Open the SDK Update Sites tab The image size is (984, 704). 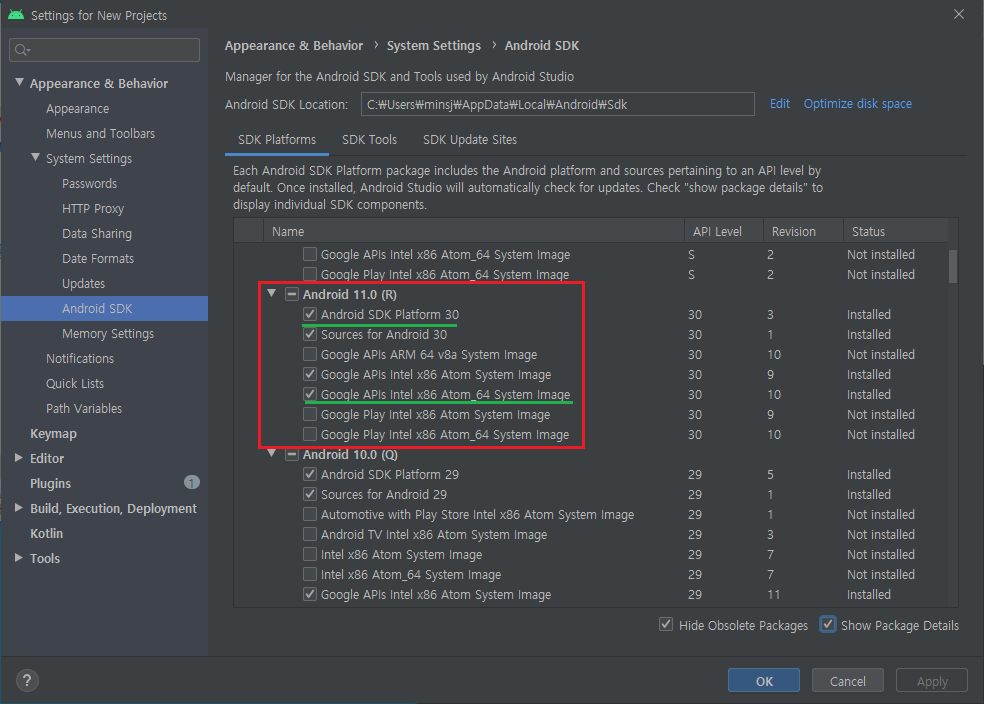[x=469, y=139]
